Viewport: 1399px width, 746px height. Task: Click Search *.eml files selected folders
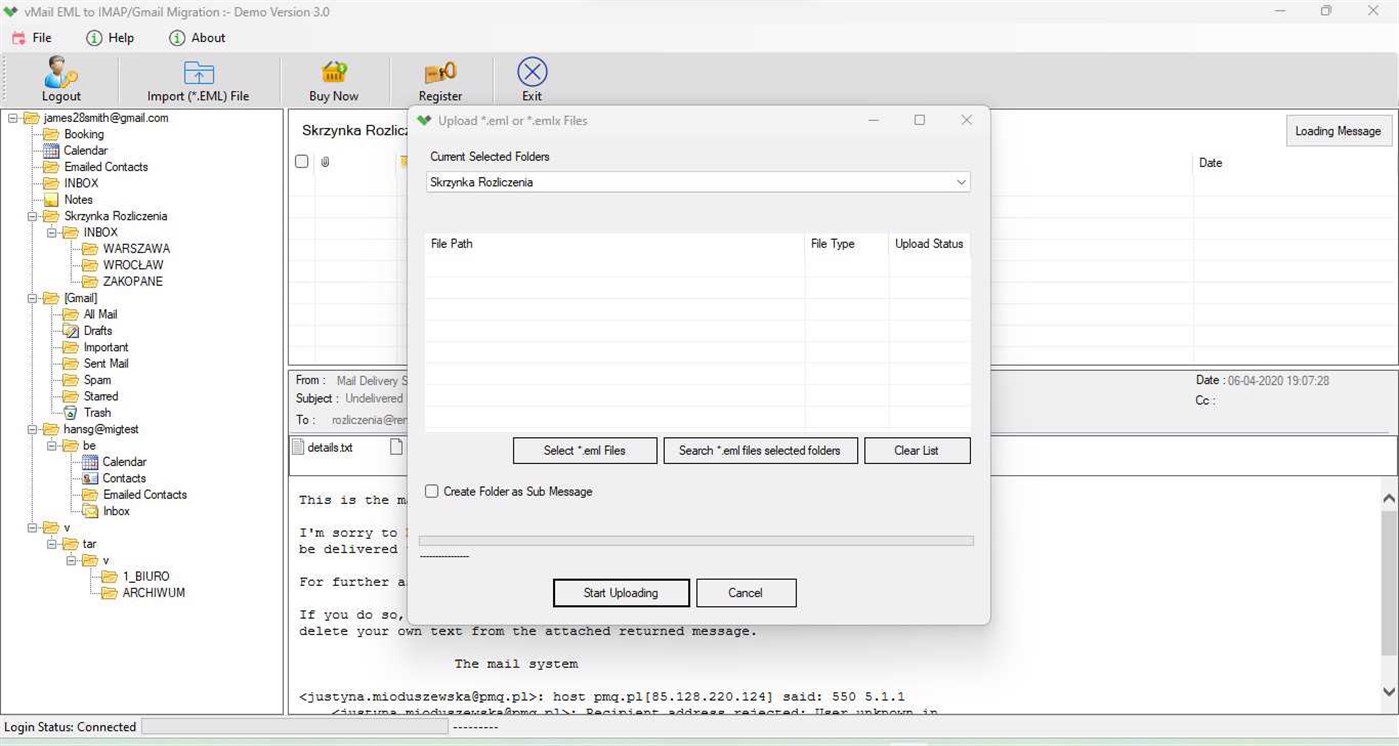click(760, 450)
